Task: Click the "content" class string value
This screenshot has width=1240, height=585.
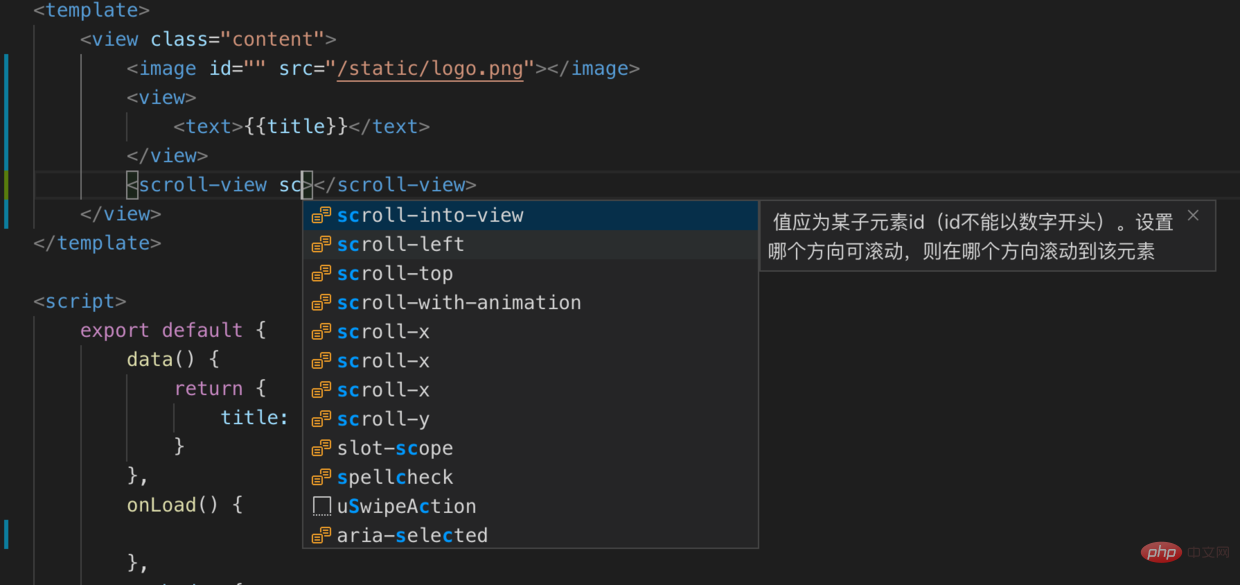Action: (x=272, y=39)
